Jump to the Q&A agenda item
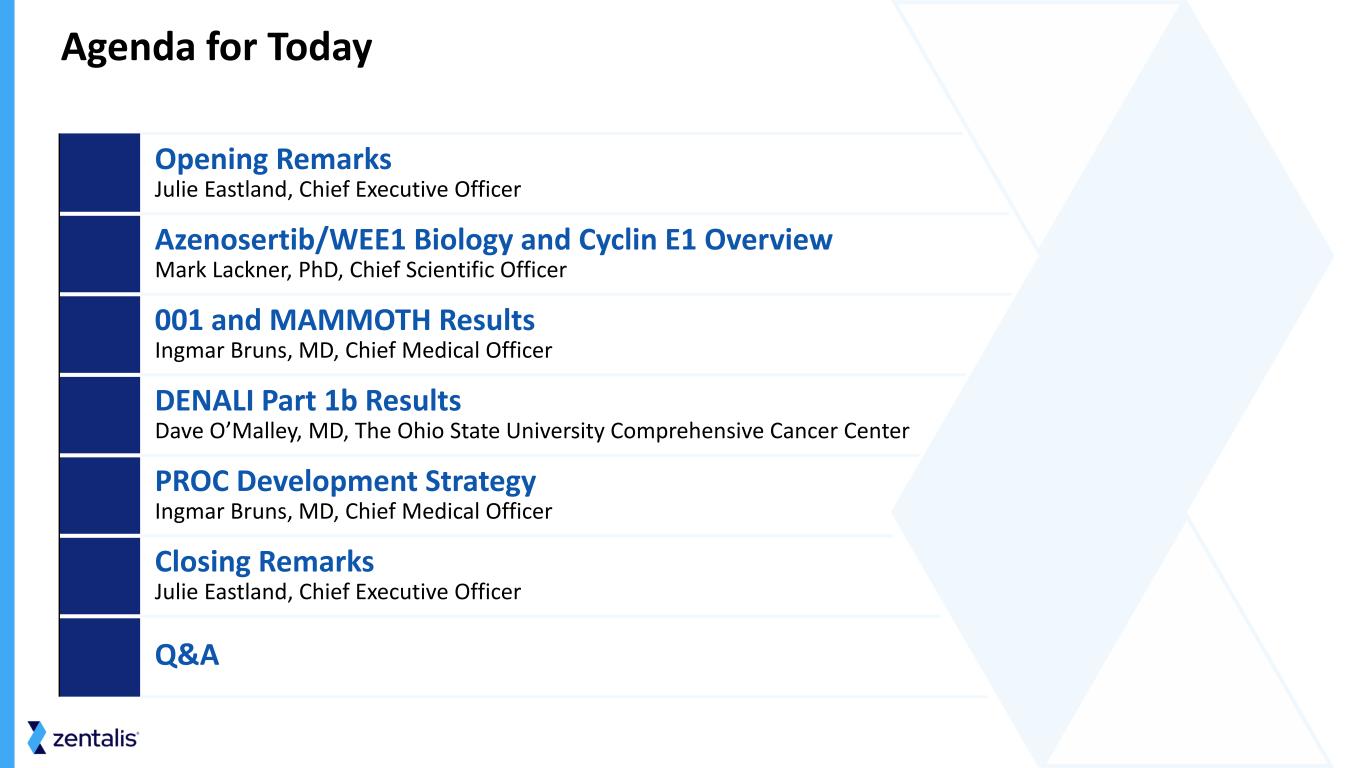The width and height of the screenshot is (1365, 768). click(187, 655)
